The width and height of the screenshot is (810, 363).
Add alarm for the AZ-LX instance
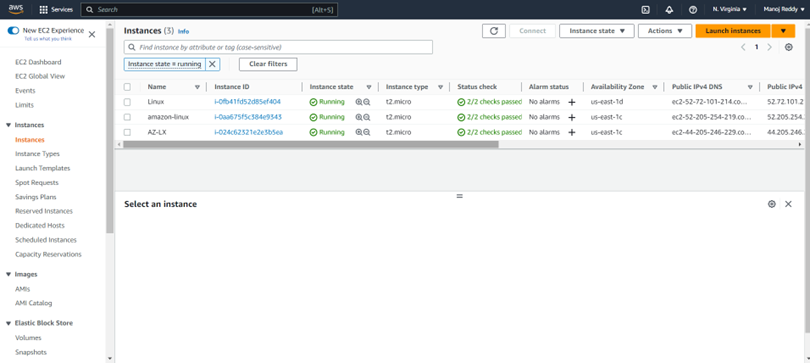coord(572,132)
